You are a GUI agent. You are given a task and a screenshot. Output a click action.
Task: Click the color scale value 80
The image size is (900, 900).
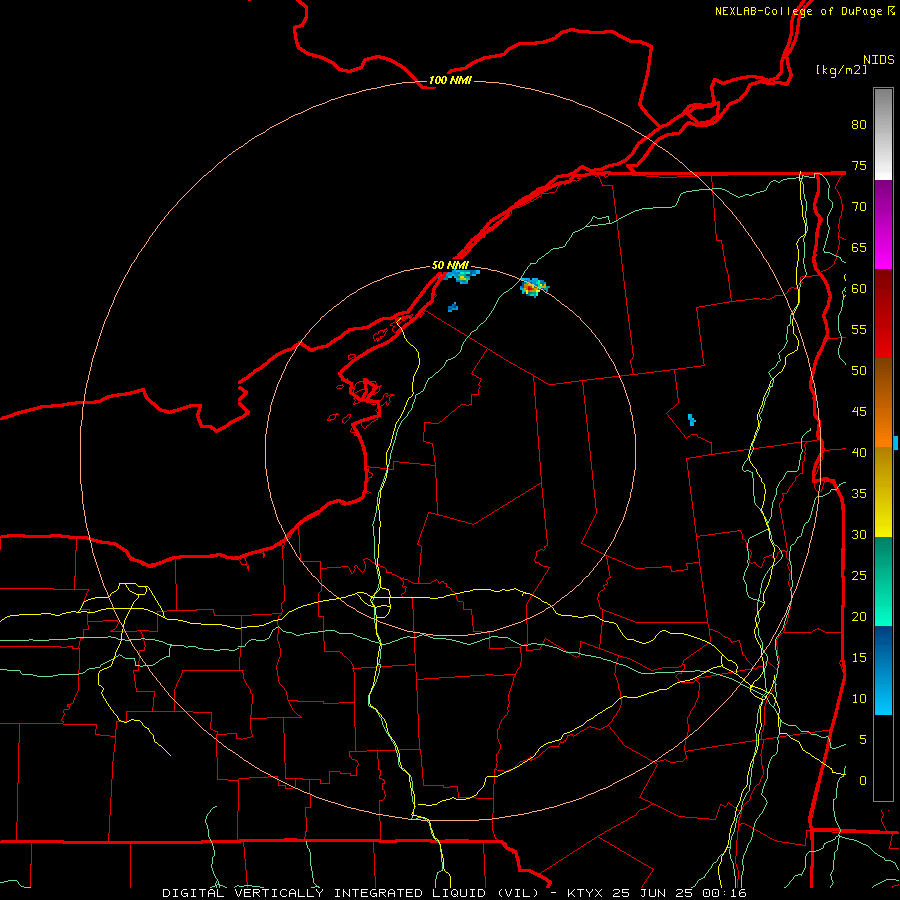pyautogui.click(x=859, y=125)
